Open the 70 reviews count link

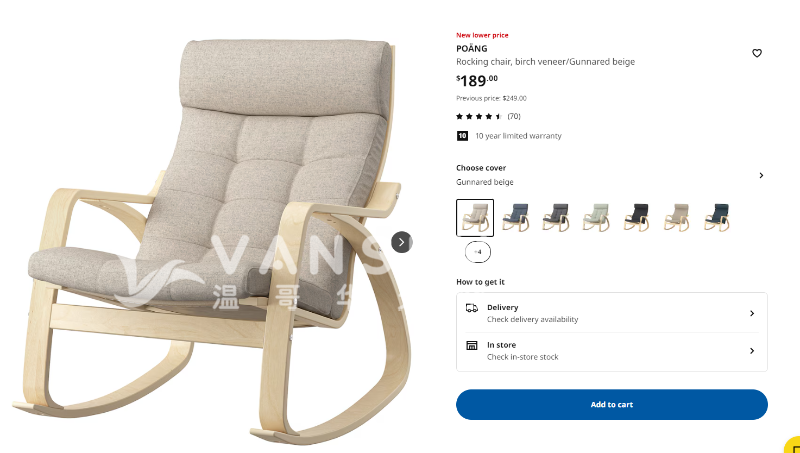click(514, 116)
